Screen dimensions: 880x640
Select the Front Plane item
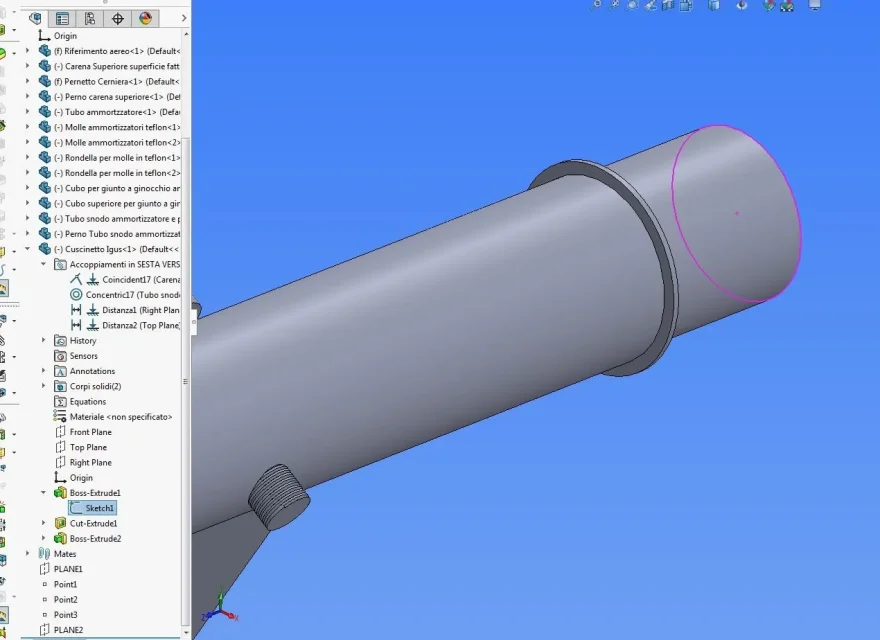pos(90,432)
